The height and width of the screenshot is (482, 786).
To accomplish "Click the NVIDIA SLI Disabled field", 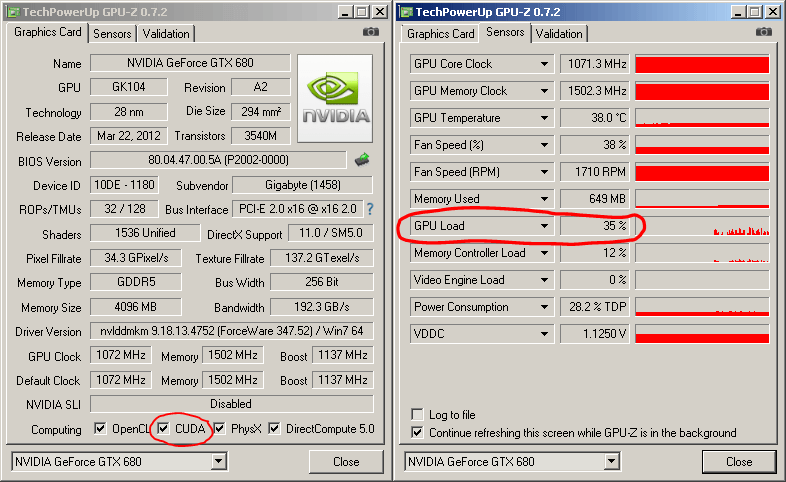I will pos(232,404).
